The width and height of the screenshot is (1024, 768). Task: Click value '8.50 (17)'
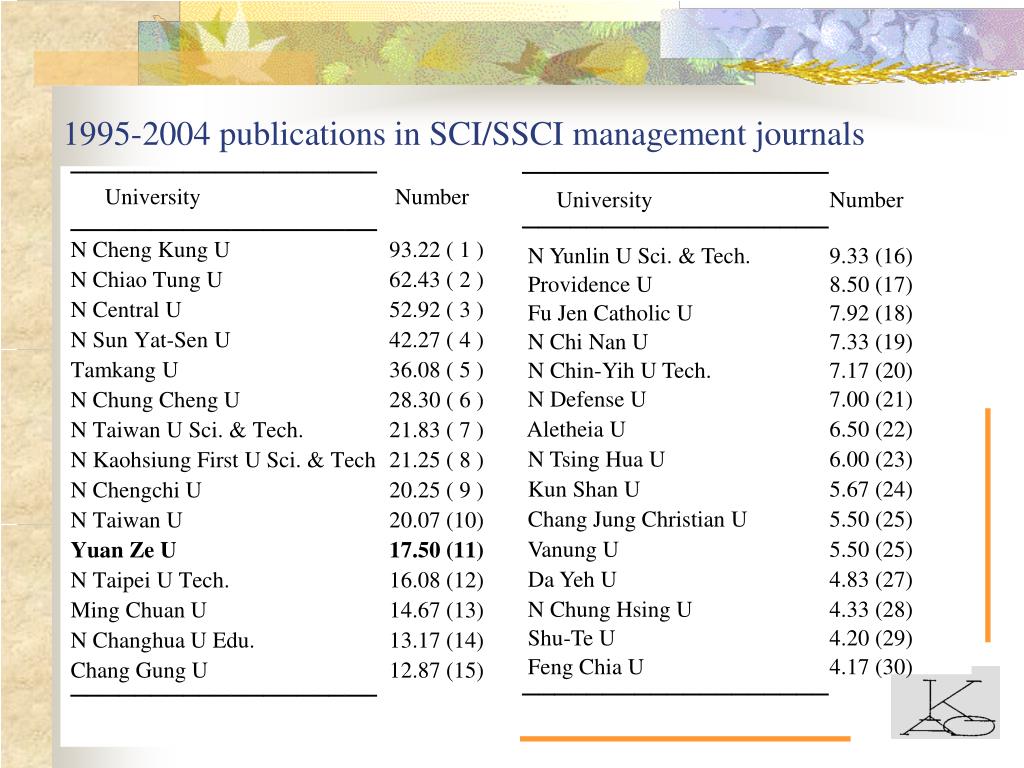871,285
